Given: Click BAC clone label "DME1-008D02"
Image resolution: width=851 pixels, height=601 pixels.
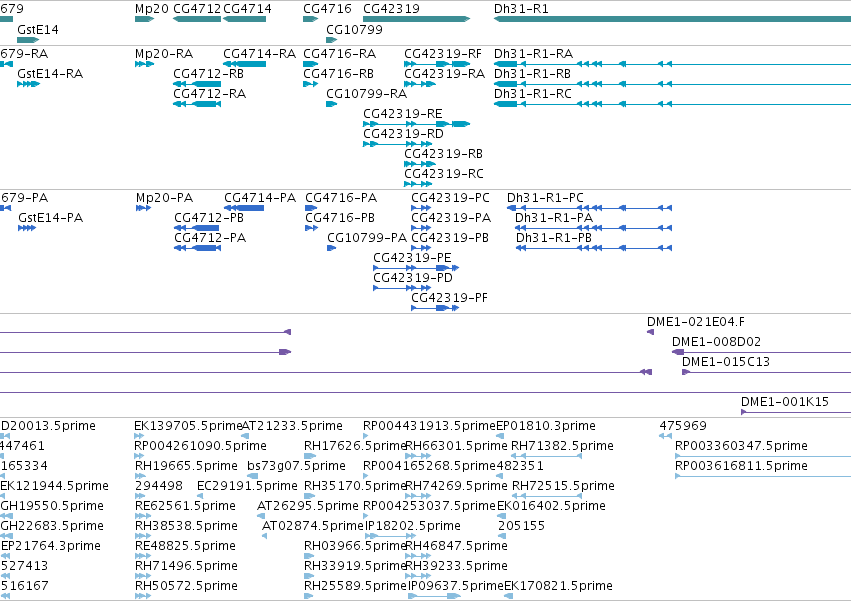Looking at the screenshot, I should point(716,343).
